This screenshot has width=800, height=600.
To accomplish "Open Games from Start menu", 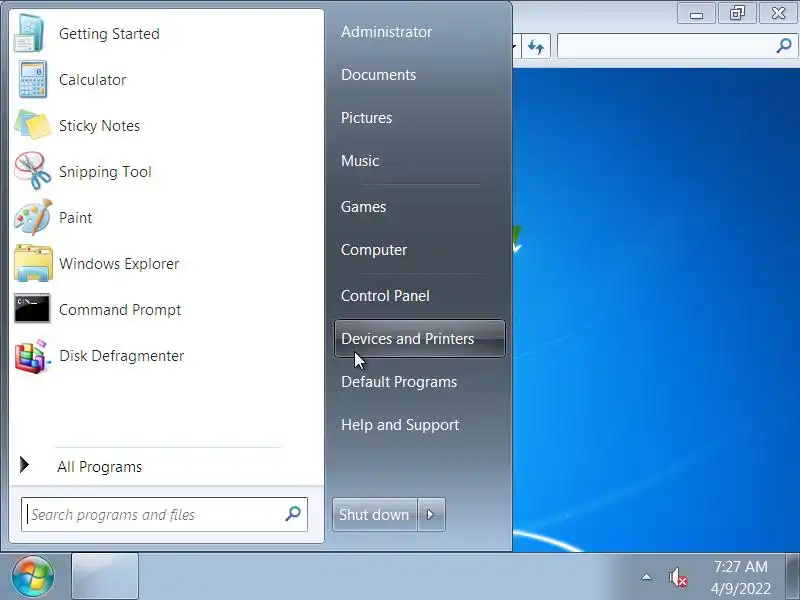I will point(363,207).
